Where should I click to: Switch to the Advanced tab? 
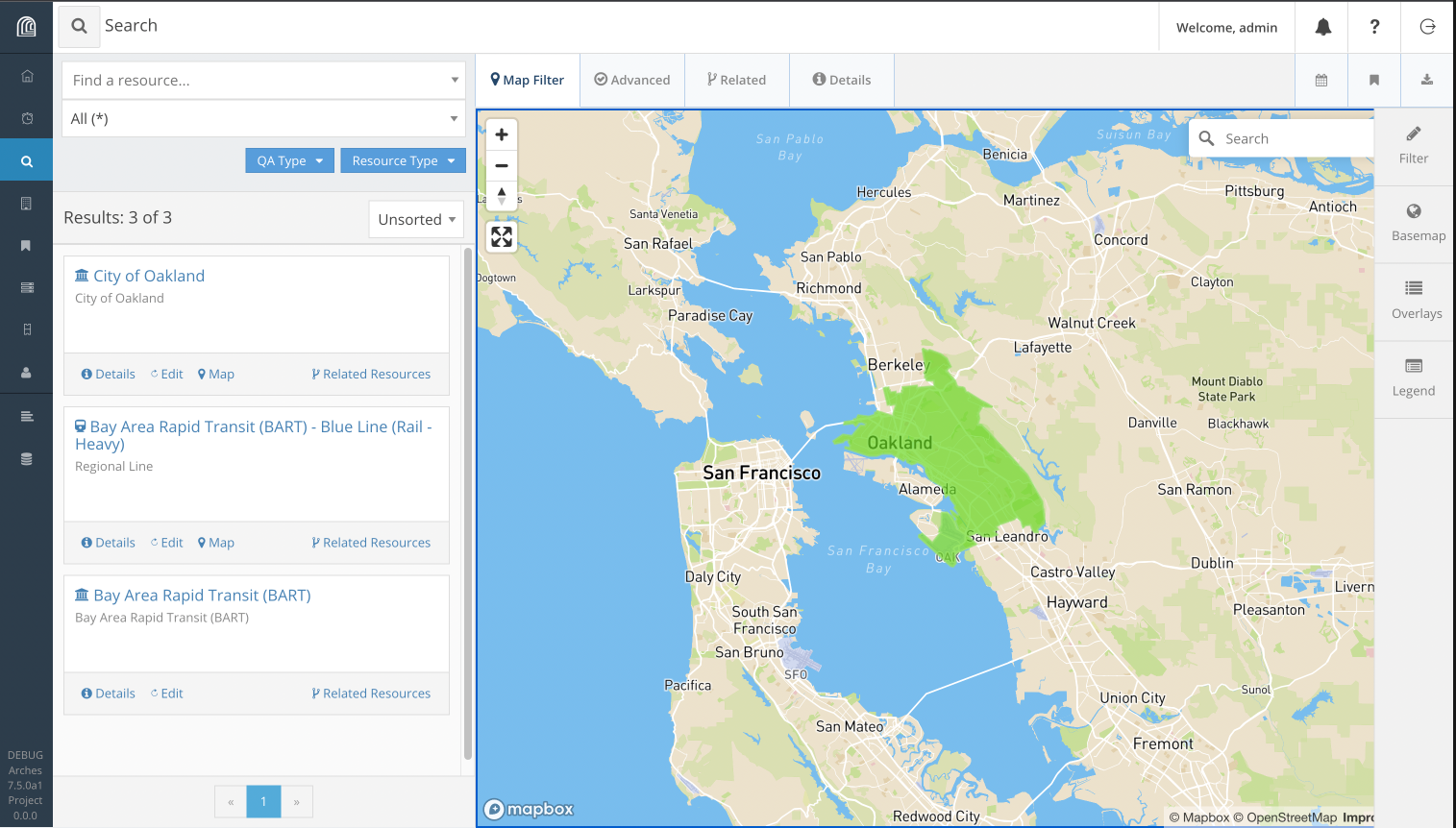point(632,81)
